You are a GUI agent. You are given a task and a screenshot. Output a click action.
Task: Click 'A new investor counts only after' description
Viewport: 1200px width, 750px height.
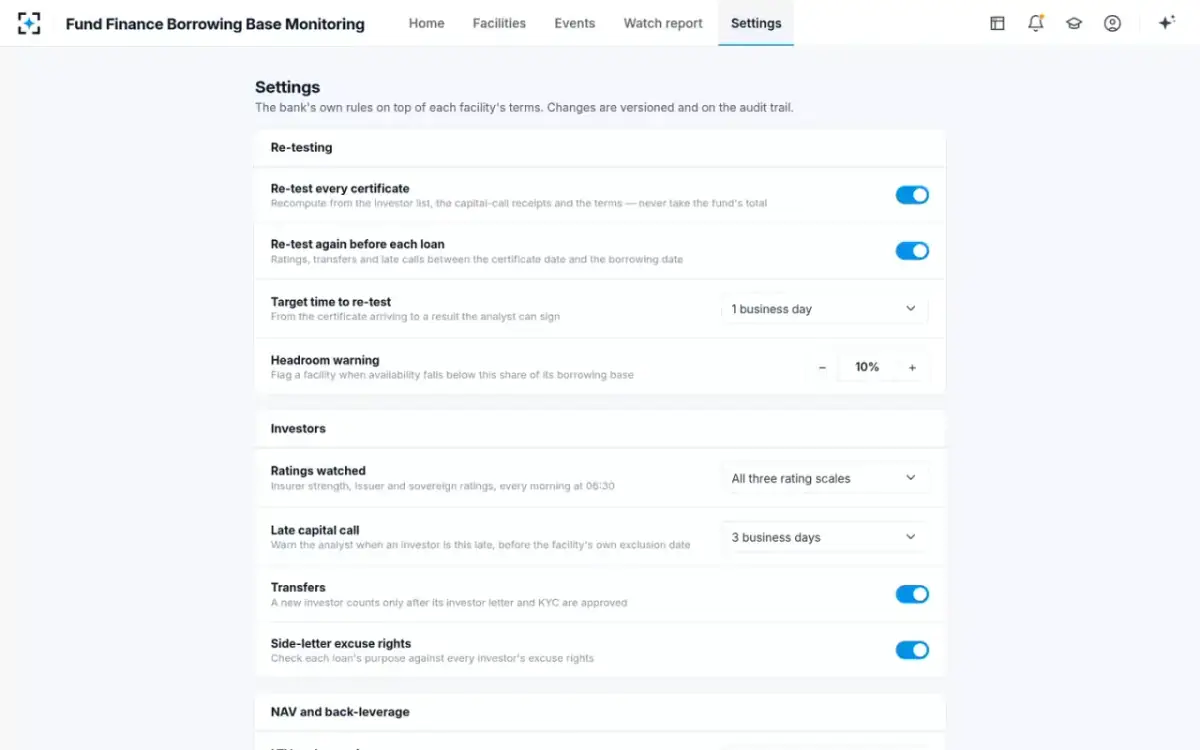[449, 603]
